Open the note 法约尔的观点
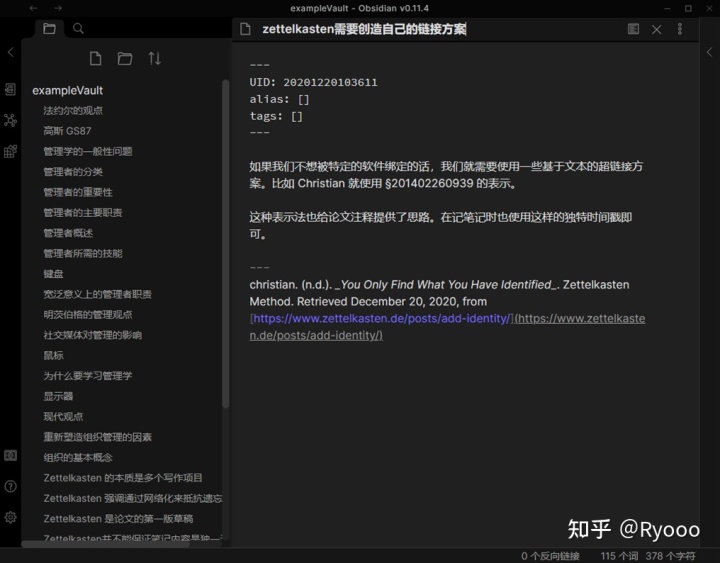 click(x=73, y=111)
